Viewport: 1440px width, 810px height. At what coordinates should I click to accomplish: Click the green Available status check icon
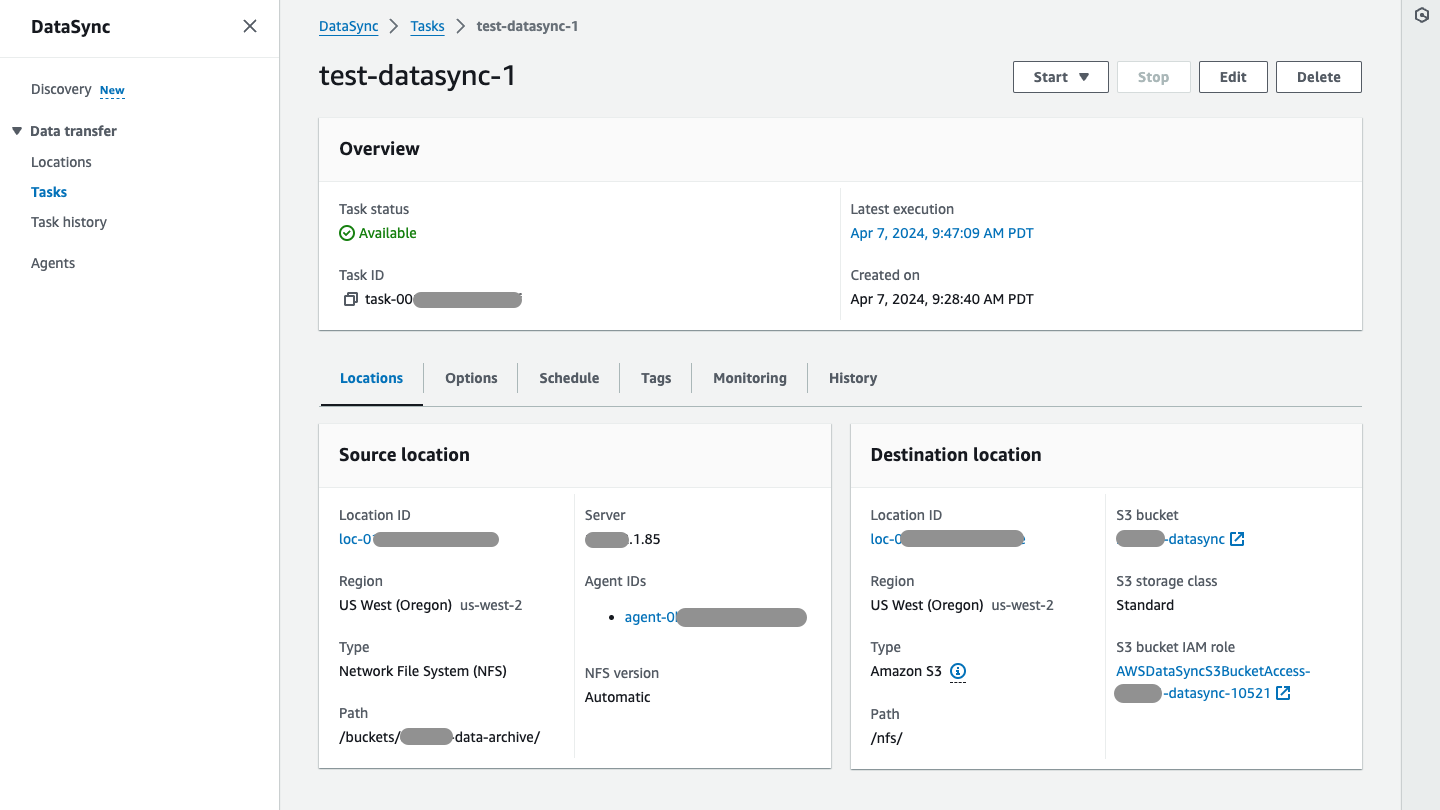(347, 233)
